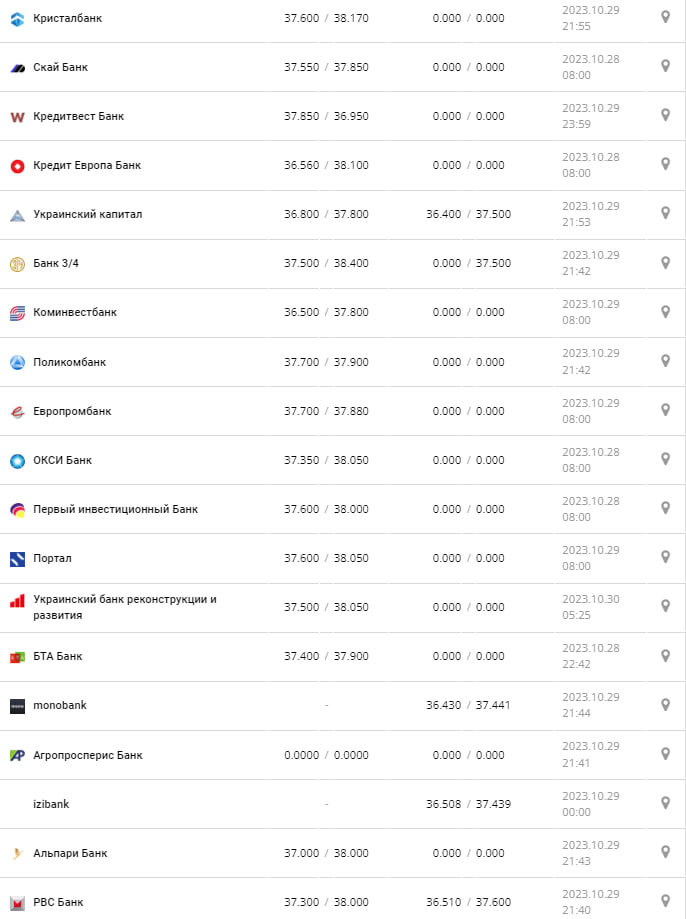This screenshot has height=919, width=686.
Task: Open the ОКСИ Банк link
Action: tap(62, 460)
